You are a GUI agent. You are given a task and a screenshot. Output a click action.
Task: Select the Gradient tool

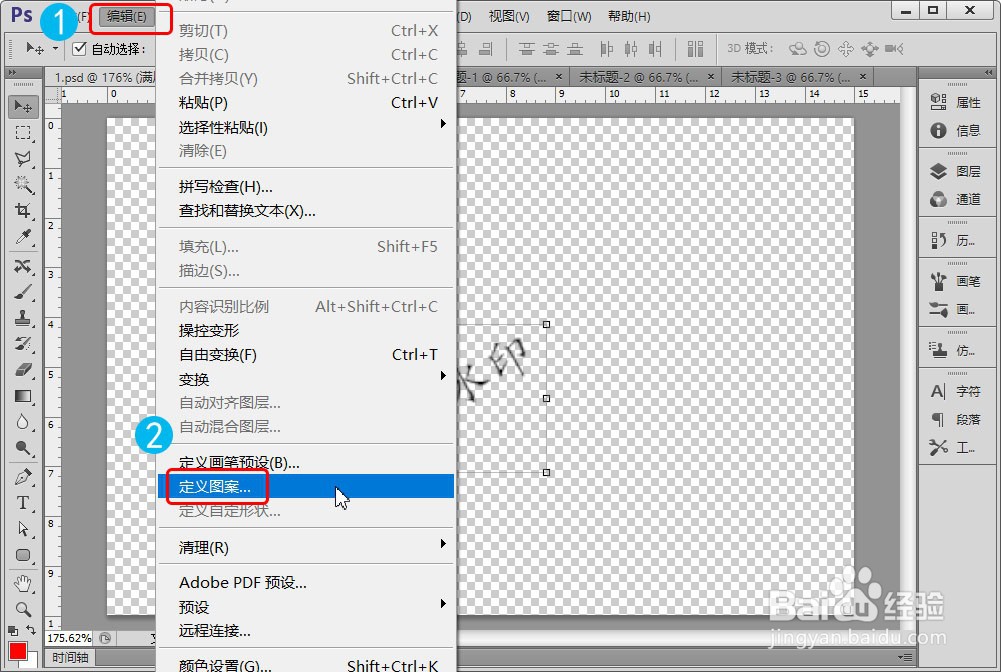tap(23, 396)
